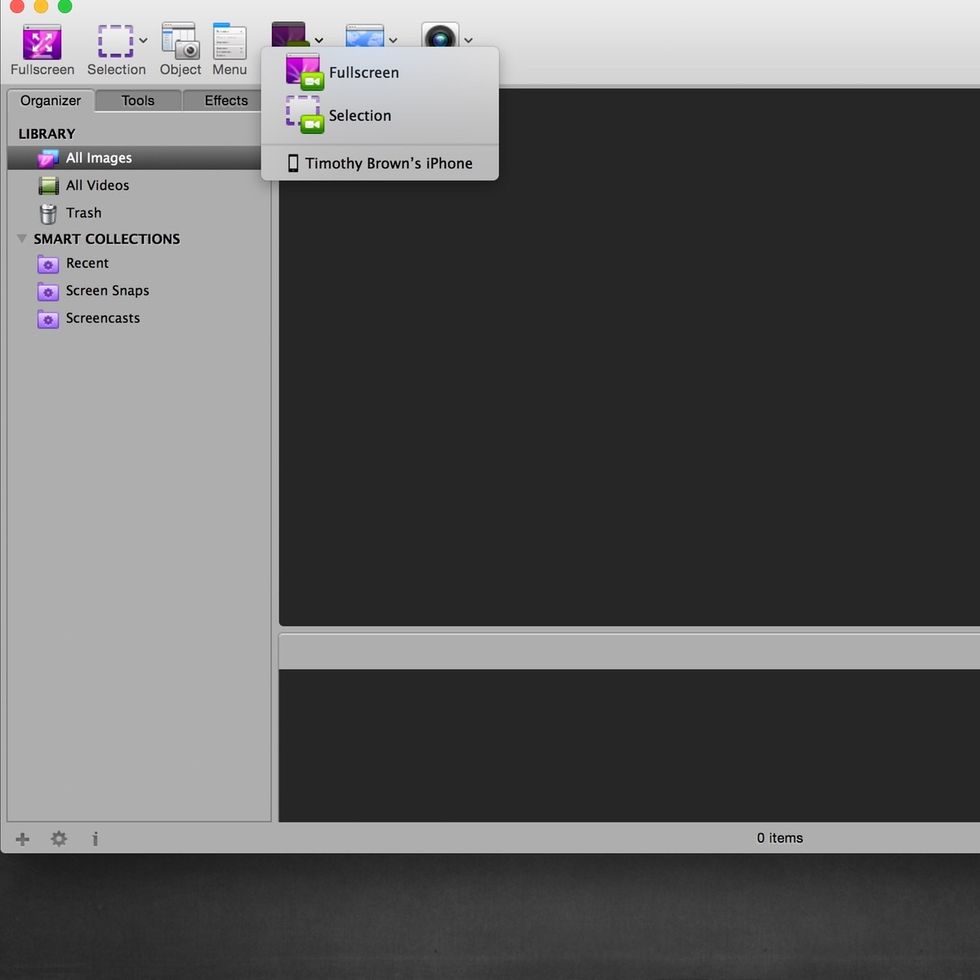Click the Object capture icon
Screen dimensions: 980x980
[x=180, y=43]
